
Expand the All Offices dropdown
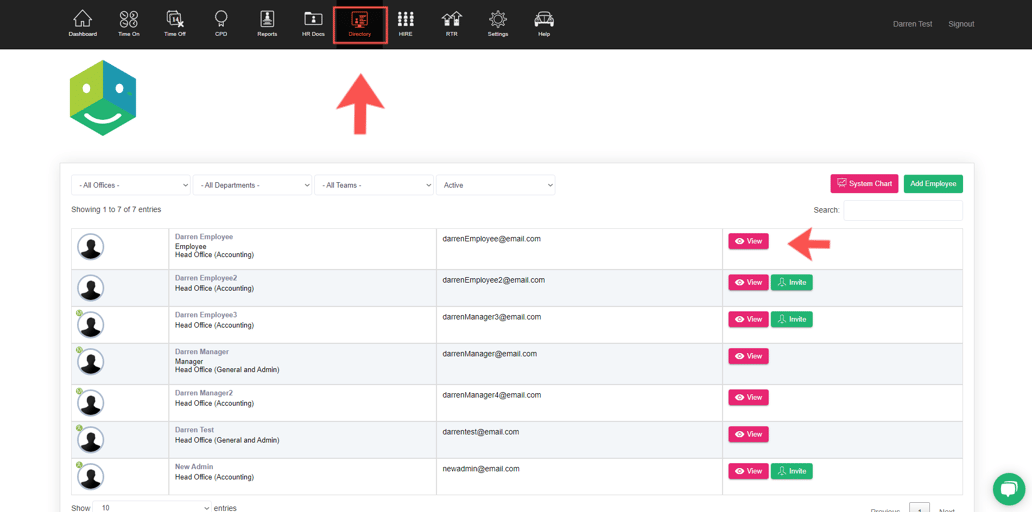[131, 185]
